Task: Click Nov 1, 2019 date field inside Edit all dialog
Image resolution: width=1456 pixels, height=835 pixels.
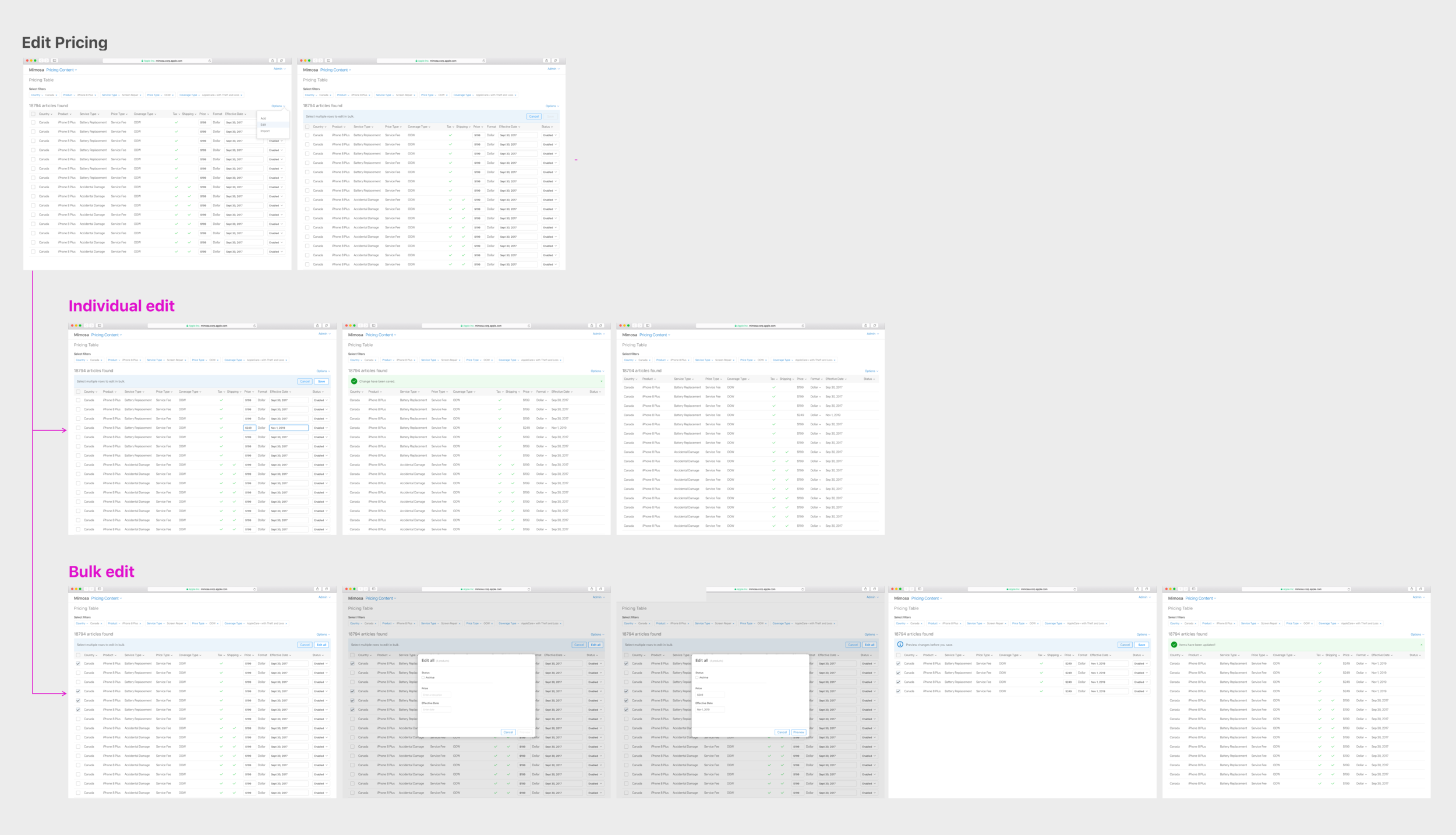Action: coord(710,710)
